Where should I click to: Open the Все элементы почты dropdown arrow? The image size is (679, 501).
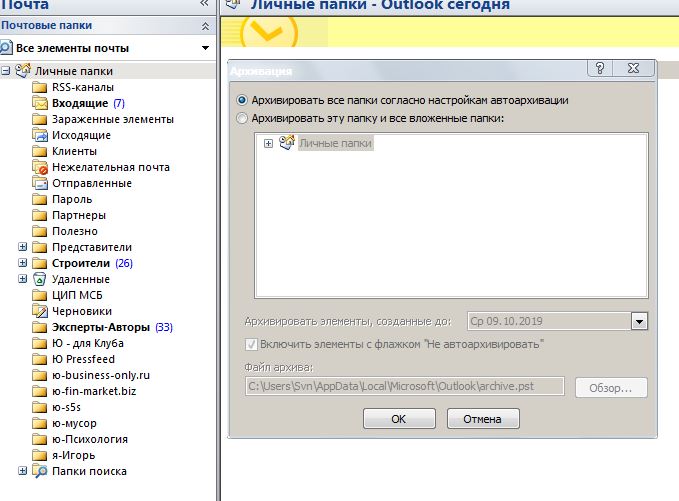click(x=206, y=48)
